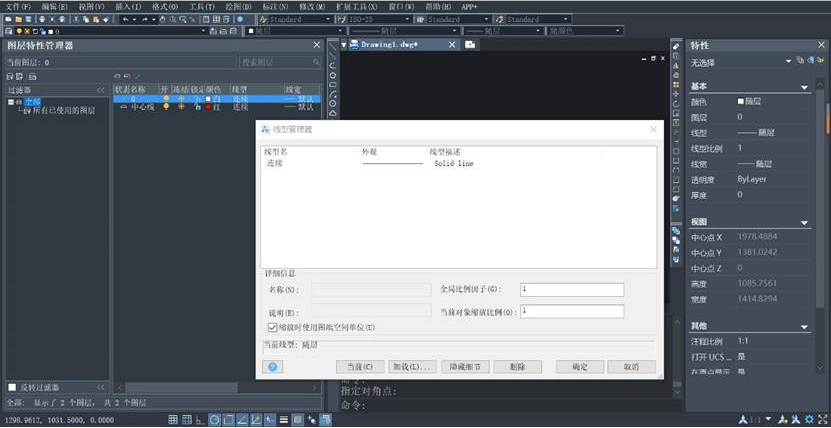The image size is (831, 428).
Task: Select the arc draw tool in vertical toolbar
Action: [333, 94]
